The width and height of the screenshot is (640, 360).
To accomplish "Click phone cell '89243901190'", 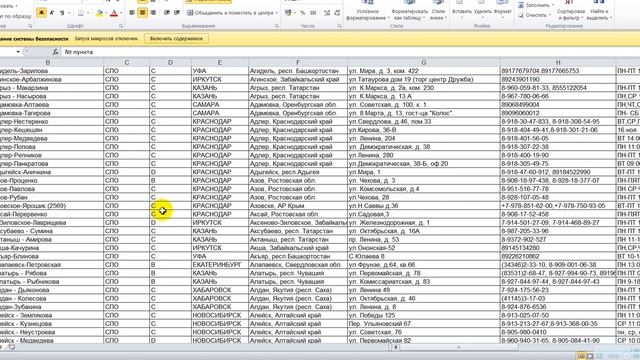I will click(558, 80).
